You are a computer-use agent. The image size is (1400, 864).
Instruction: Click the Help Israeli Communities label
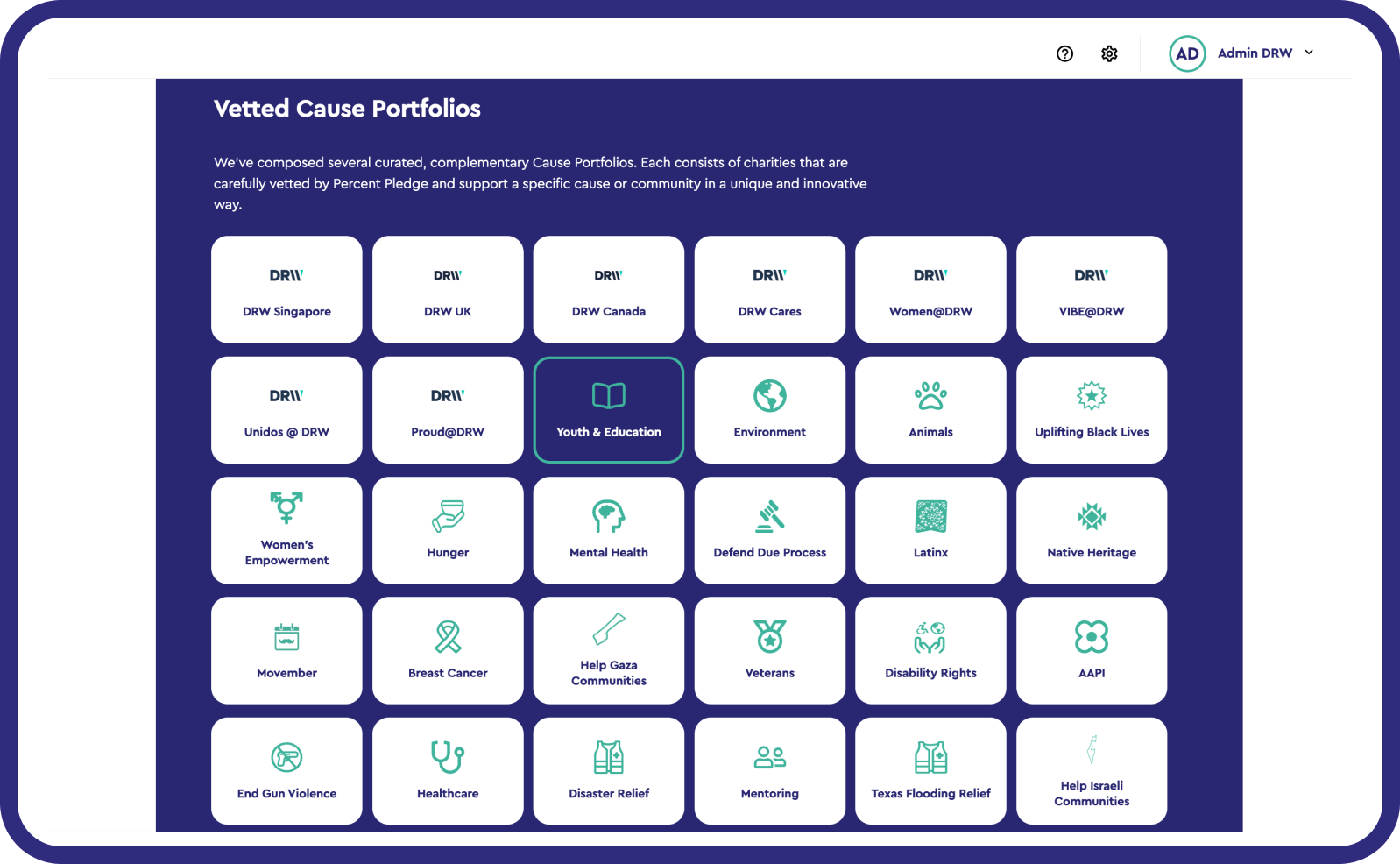click(x=1092, y=793)
